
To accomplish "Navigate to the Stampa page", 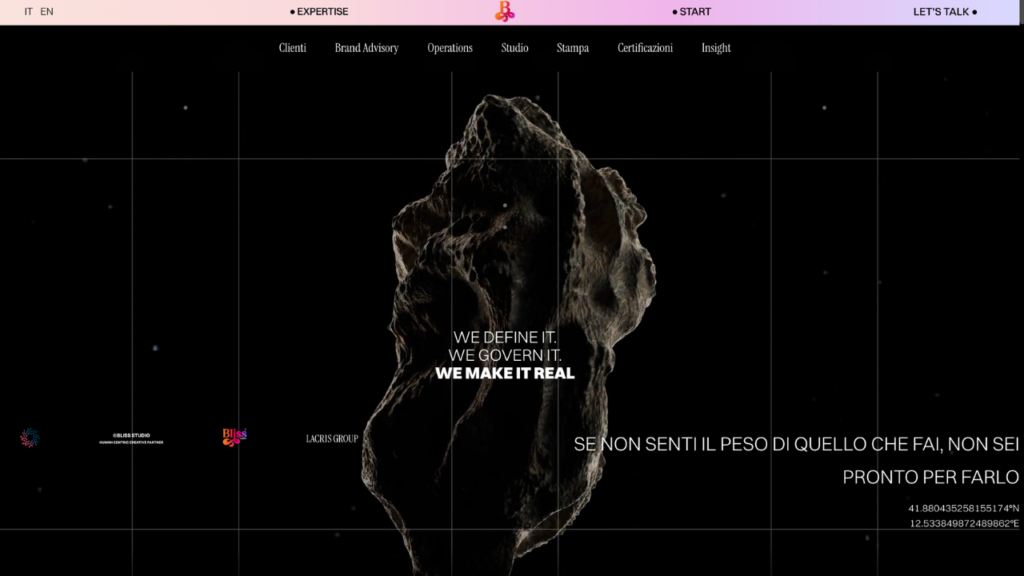I will pyautogui.click(x=573, y=48).
